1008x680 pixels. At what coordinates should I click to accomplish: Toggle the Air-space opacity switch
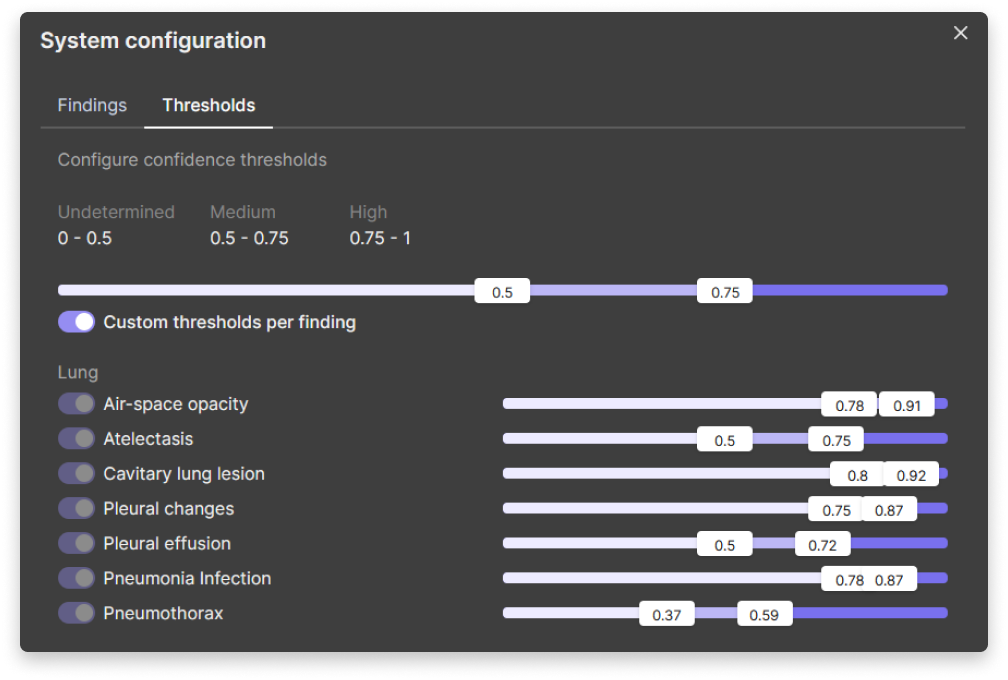click(x=76, y=404)
